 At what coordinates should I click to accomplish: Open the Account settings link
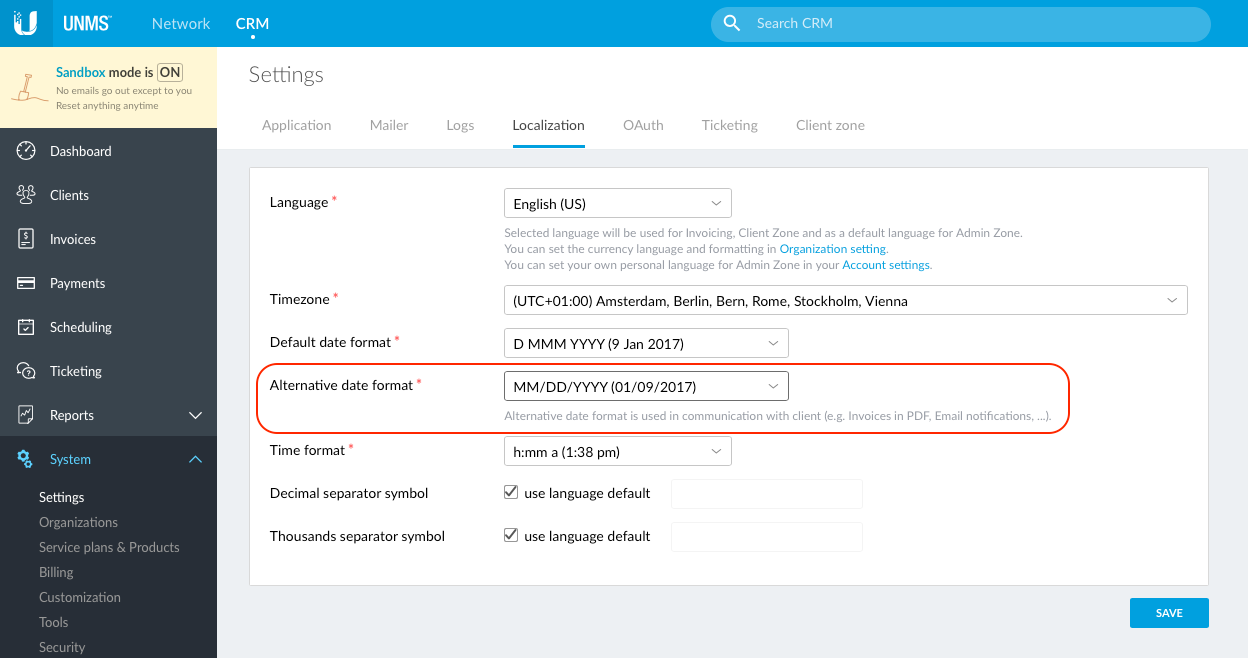(x=886, y=265)
